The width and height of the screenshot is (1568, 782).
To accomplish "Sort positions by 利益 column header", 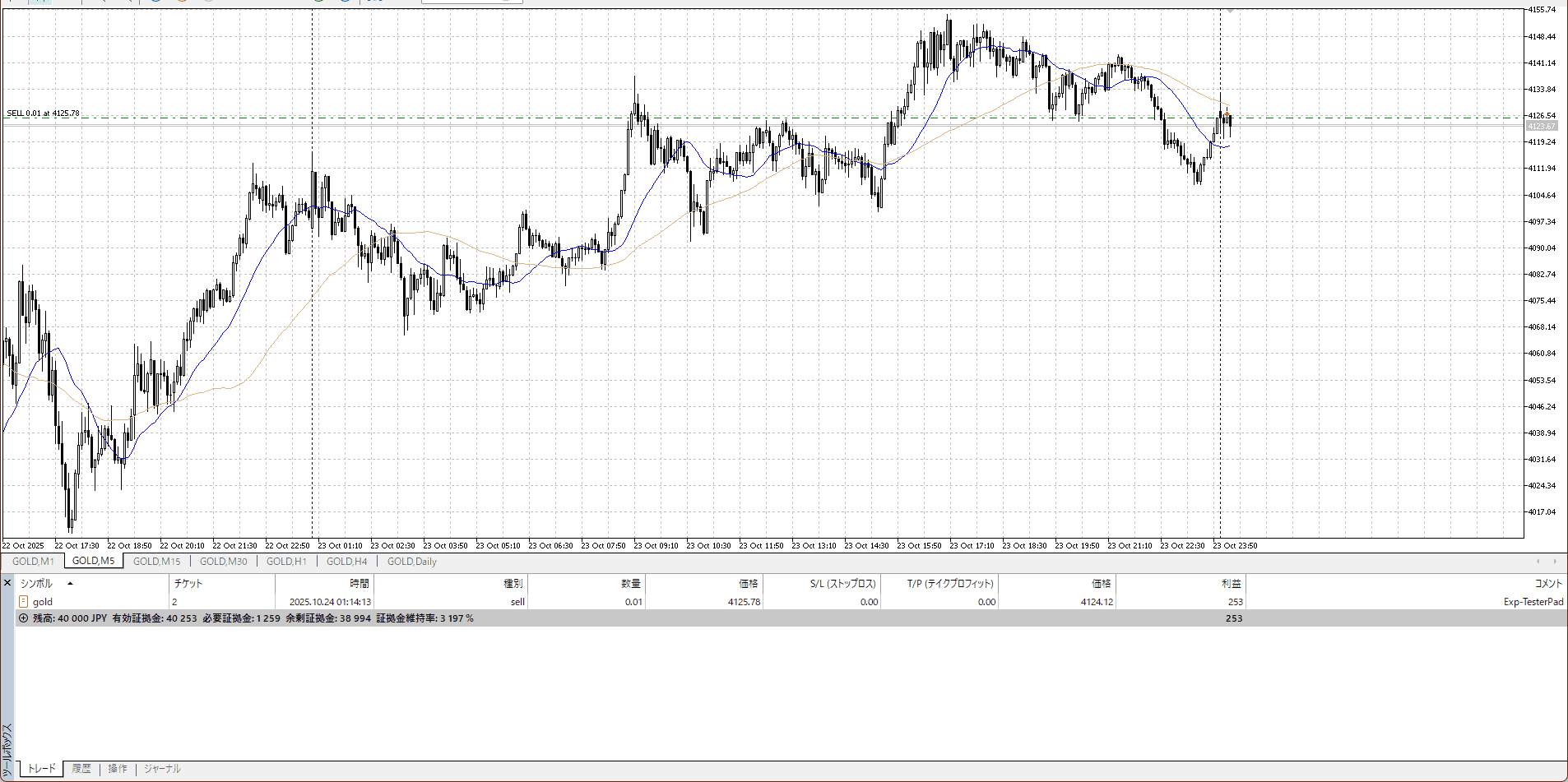I will coord(1231,584).
